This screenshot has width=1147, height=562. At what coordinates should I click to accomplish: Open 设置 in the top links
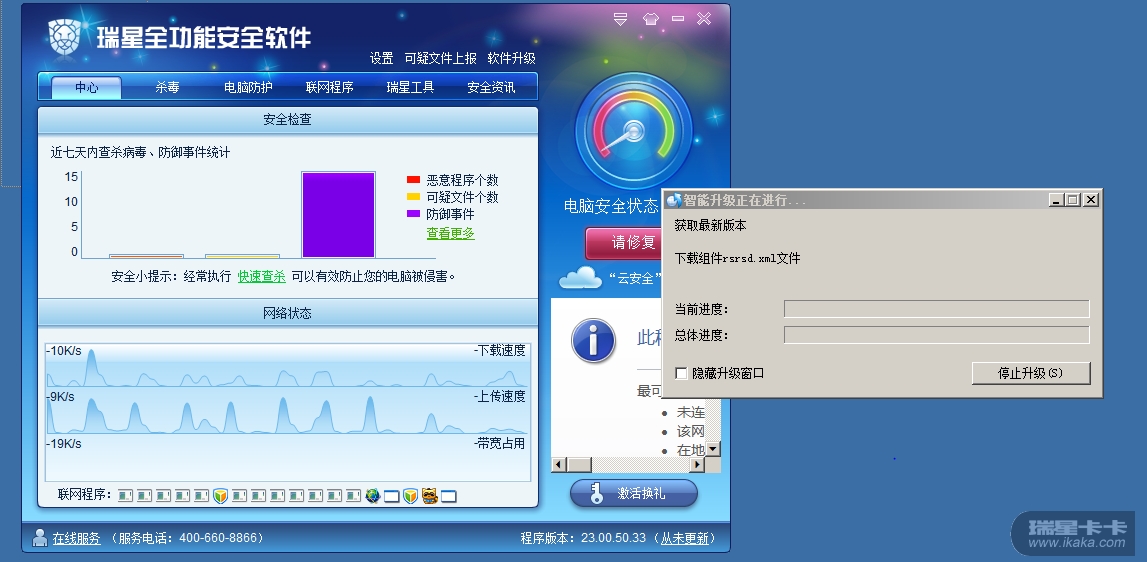click(381, 58)
